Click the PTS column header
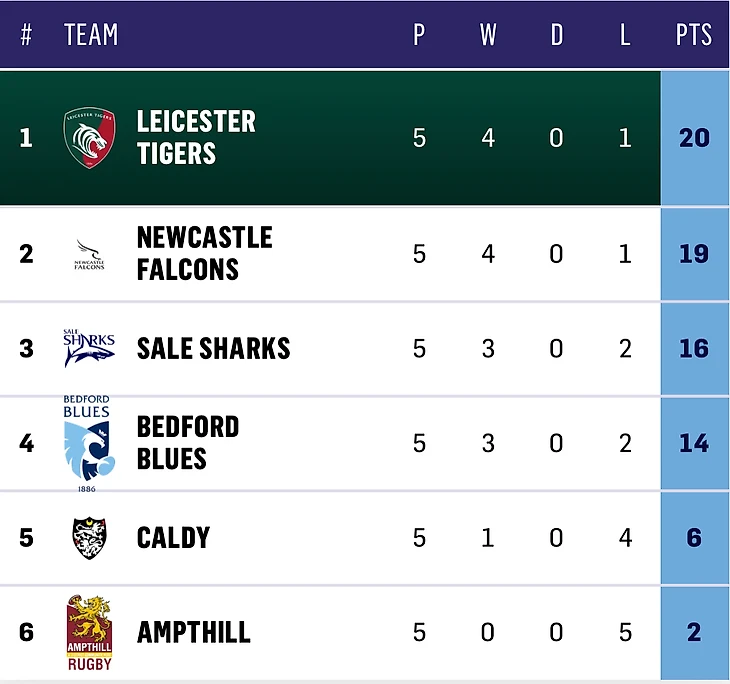Viewport: 730px width, 684px height. point(693,35)
